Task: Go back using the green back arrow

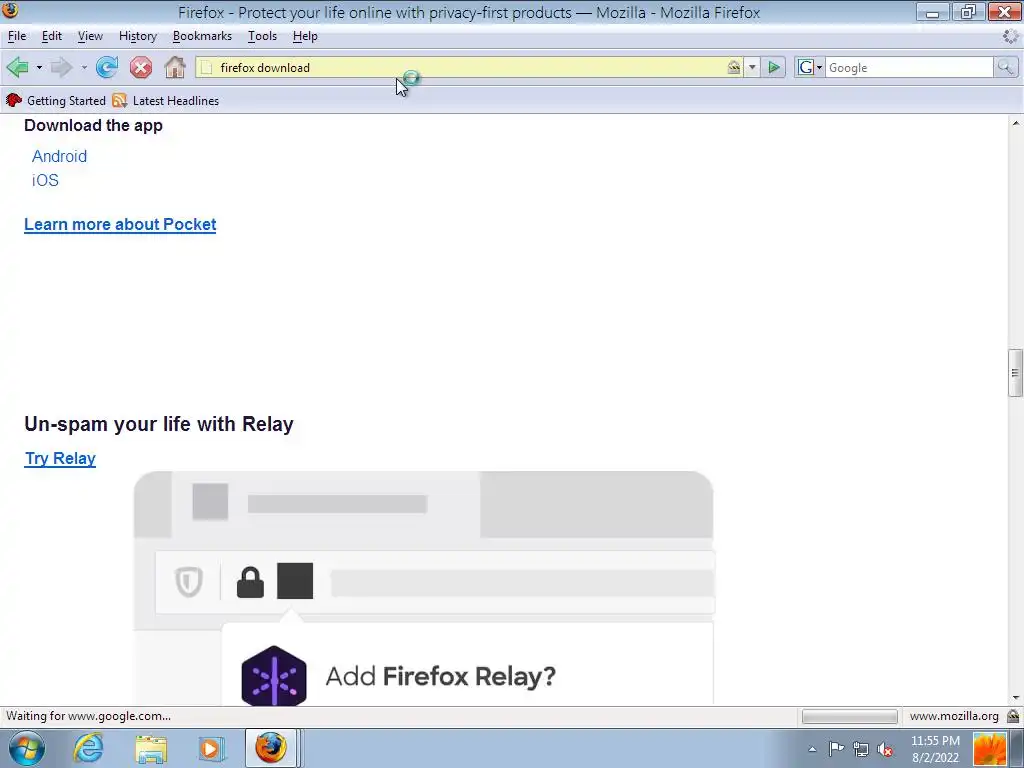Action: (18, 67)
